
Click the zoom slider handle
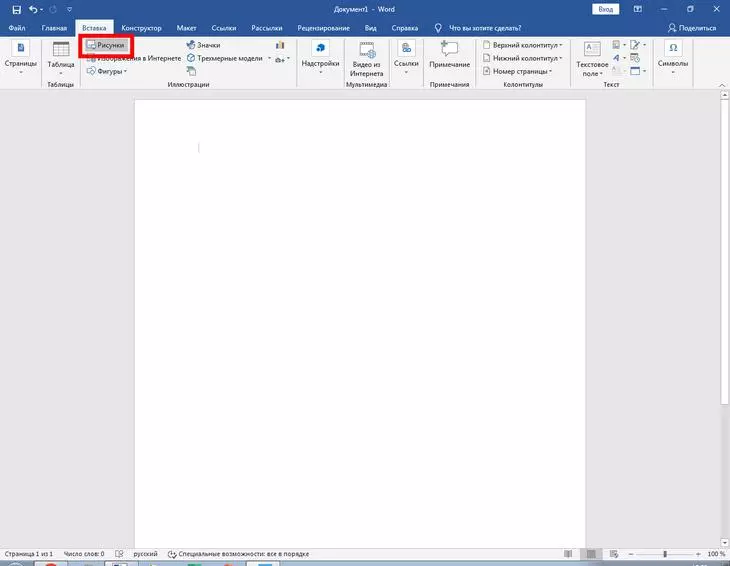pyautogui.click(x=665, y=554)
